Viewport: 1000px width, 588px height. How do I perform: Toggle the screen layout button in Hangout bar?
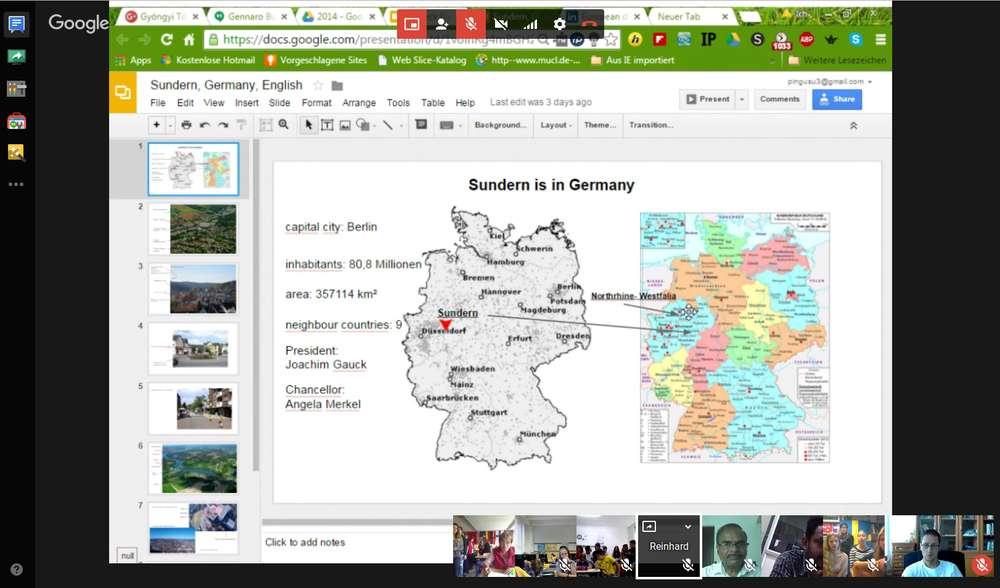411,24
